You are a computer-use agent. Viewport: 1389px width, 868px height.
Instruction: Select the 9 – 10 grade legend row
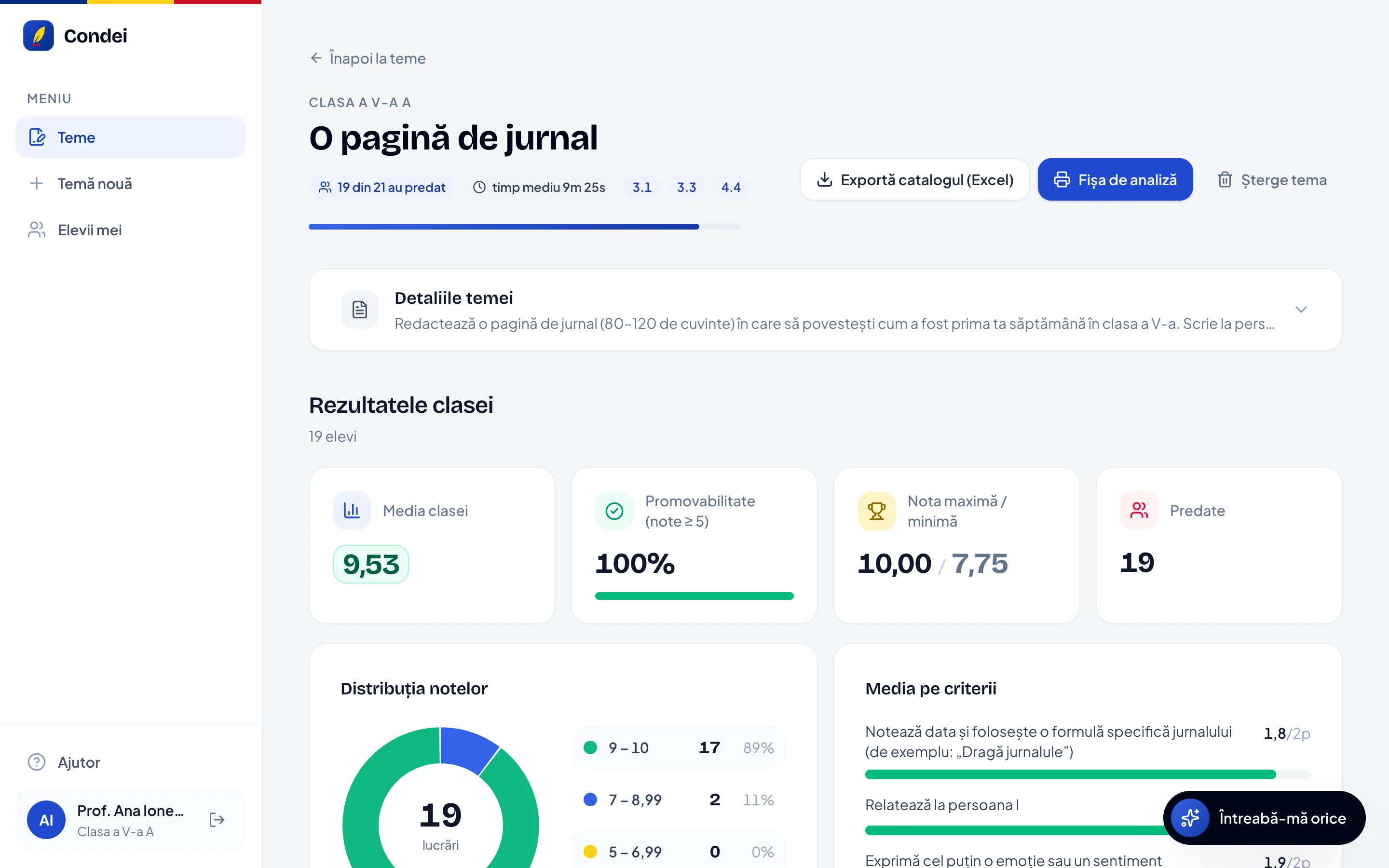click(679, 747)
